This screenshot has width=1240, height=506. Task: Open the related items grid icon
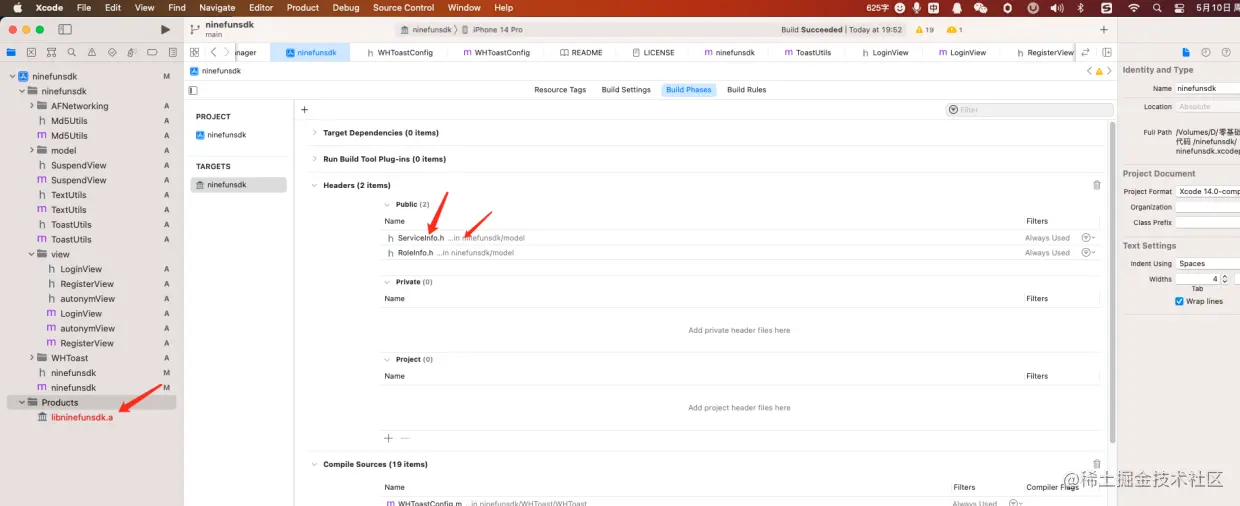[194, 52]
